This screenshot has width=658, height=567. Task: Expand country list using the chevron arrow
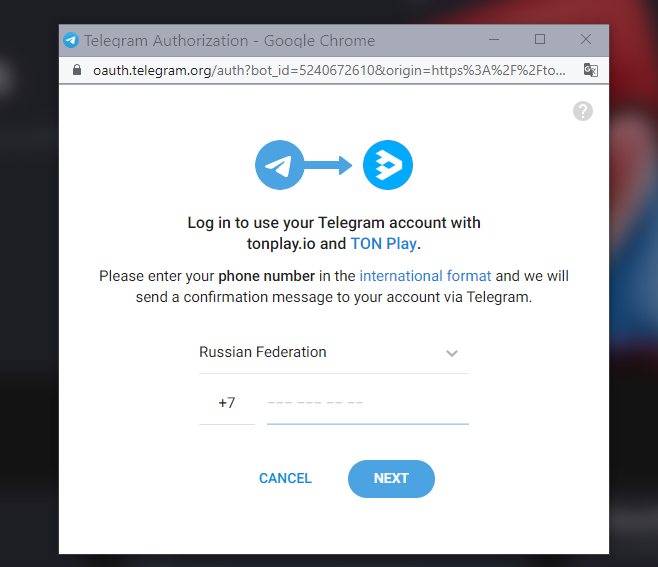[452, 353]
